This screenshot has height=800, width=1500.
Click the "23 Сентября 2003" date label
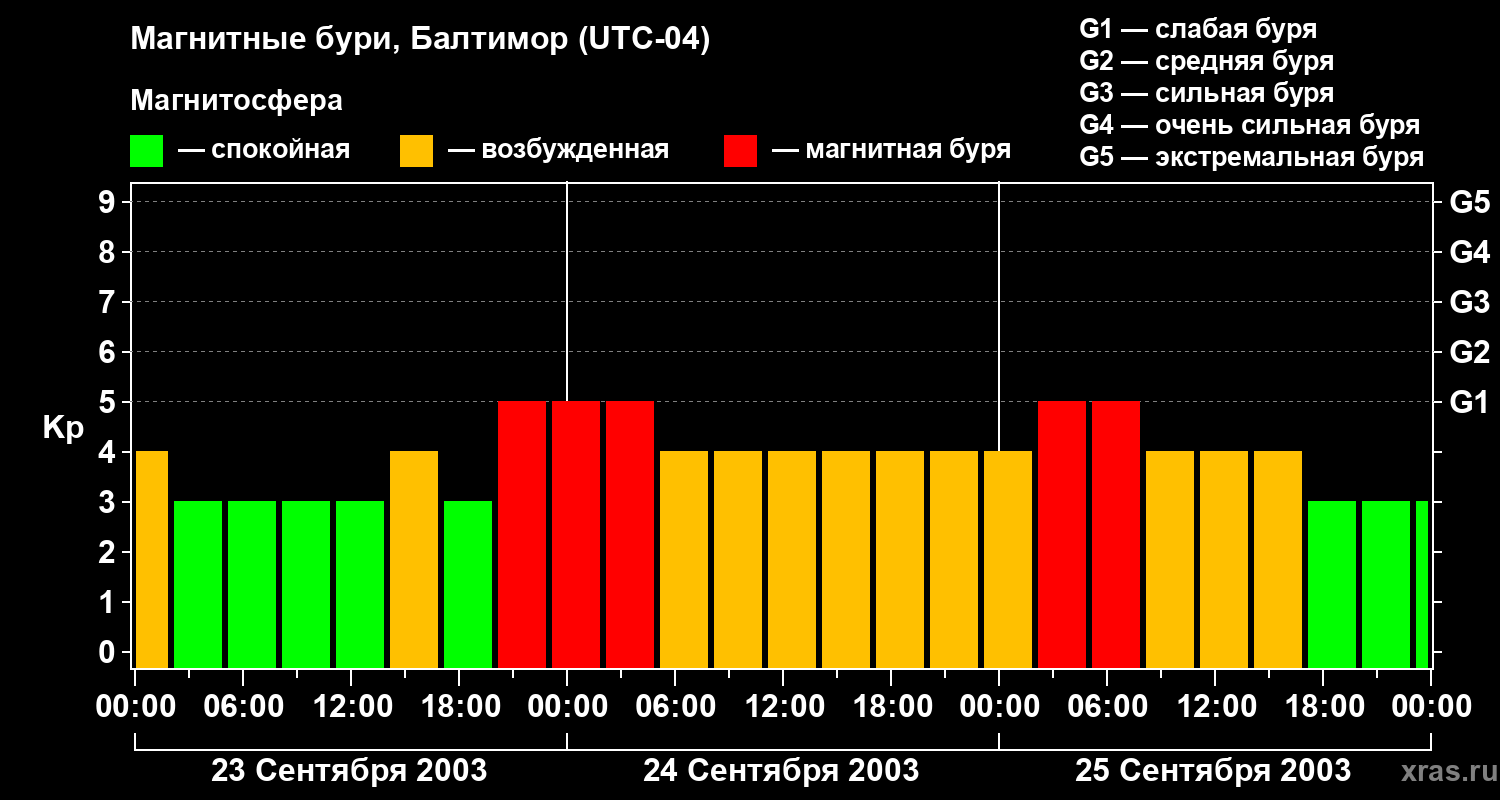pyautogui.click(x=349, y=771)
